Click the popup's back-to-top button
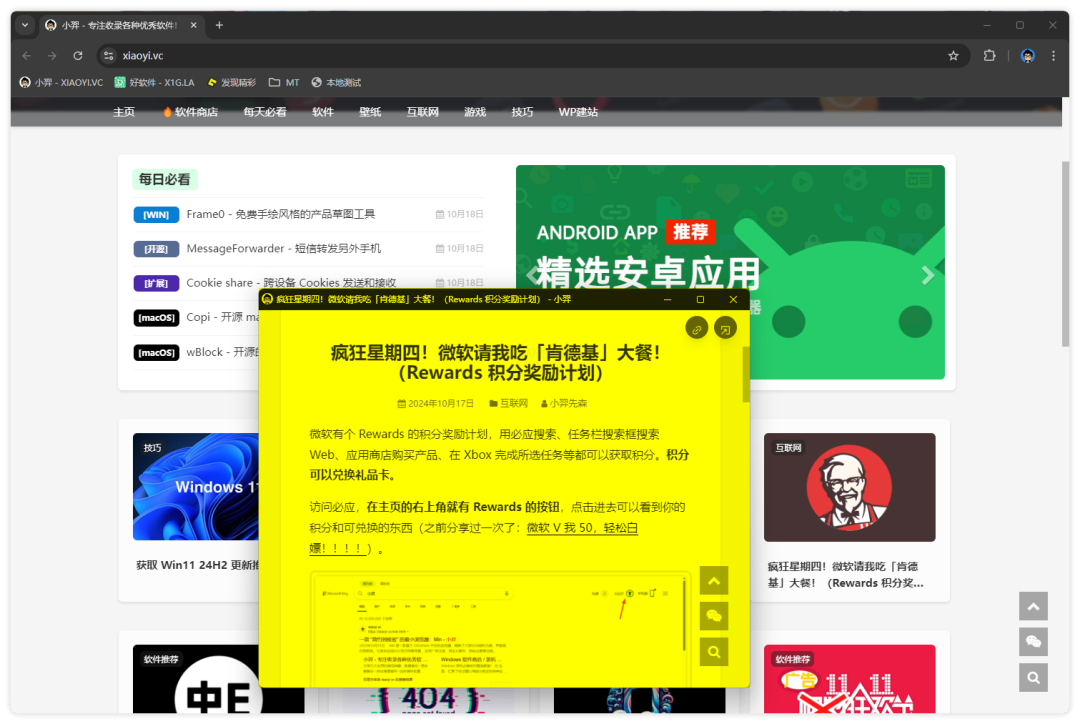Viewport: 1080px width, 724px height. point(714,581)
